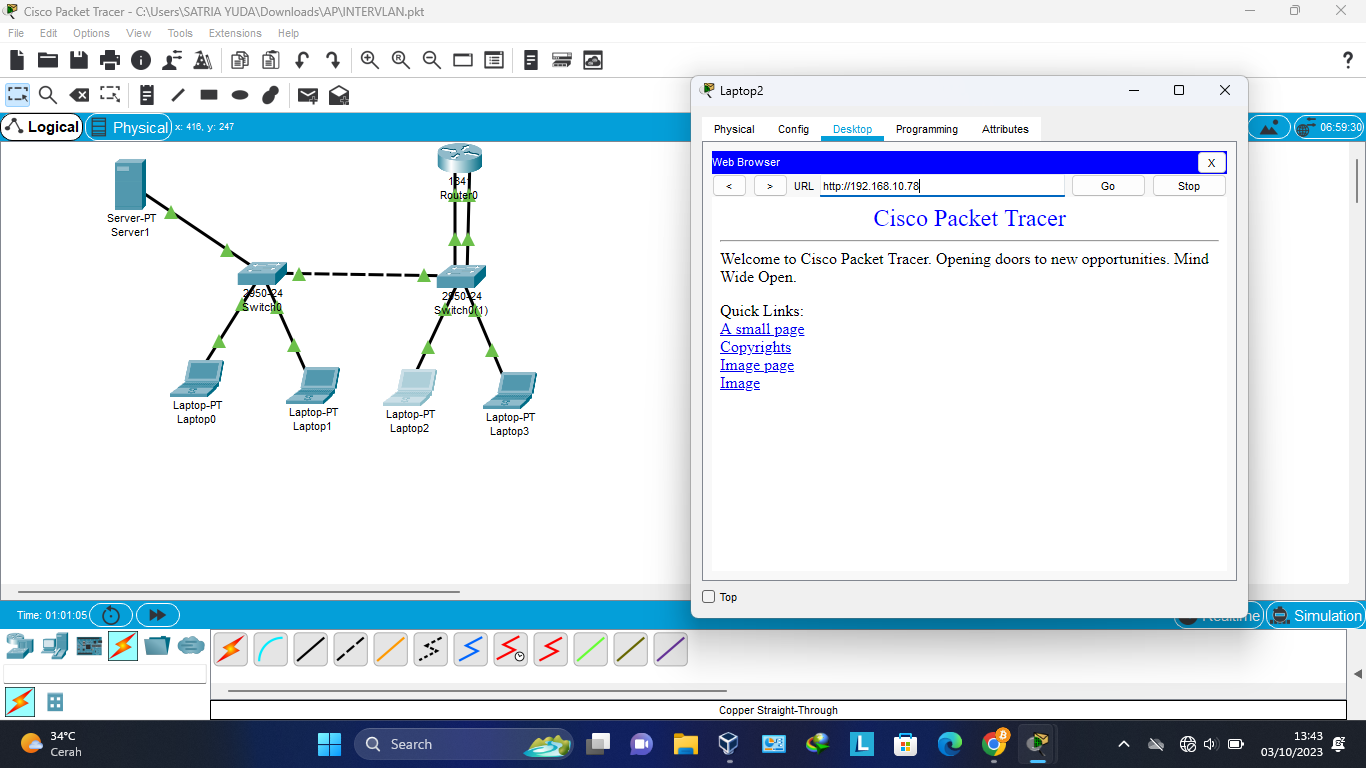Image resolution: width=1366 pixels, height=768 pixels.
Task: Launch the Activity Wizard icon
Action: click(x=172, y=60)
